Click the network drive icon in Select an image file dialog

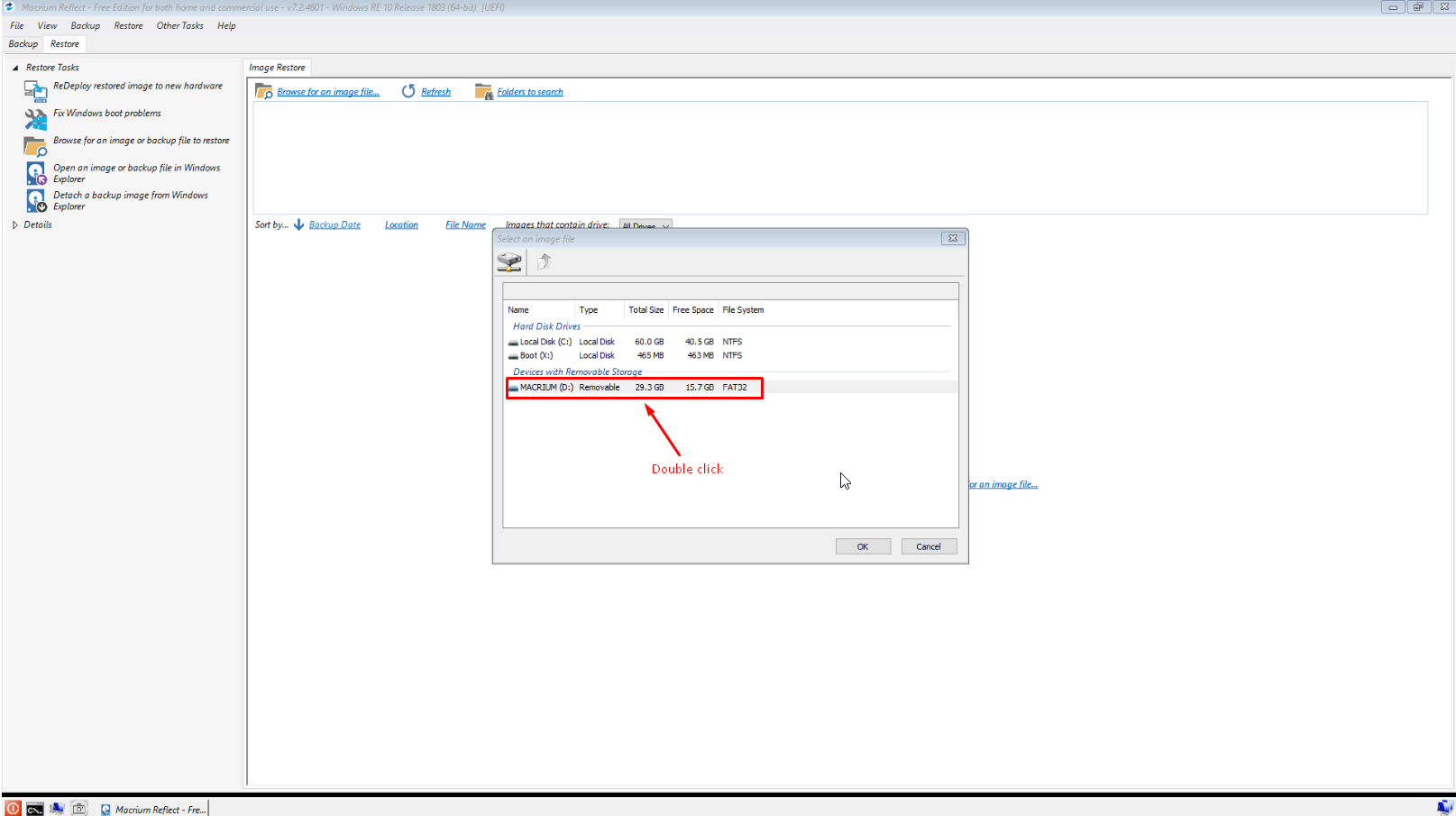coord(509,261)
